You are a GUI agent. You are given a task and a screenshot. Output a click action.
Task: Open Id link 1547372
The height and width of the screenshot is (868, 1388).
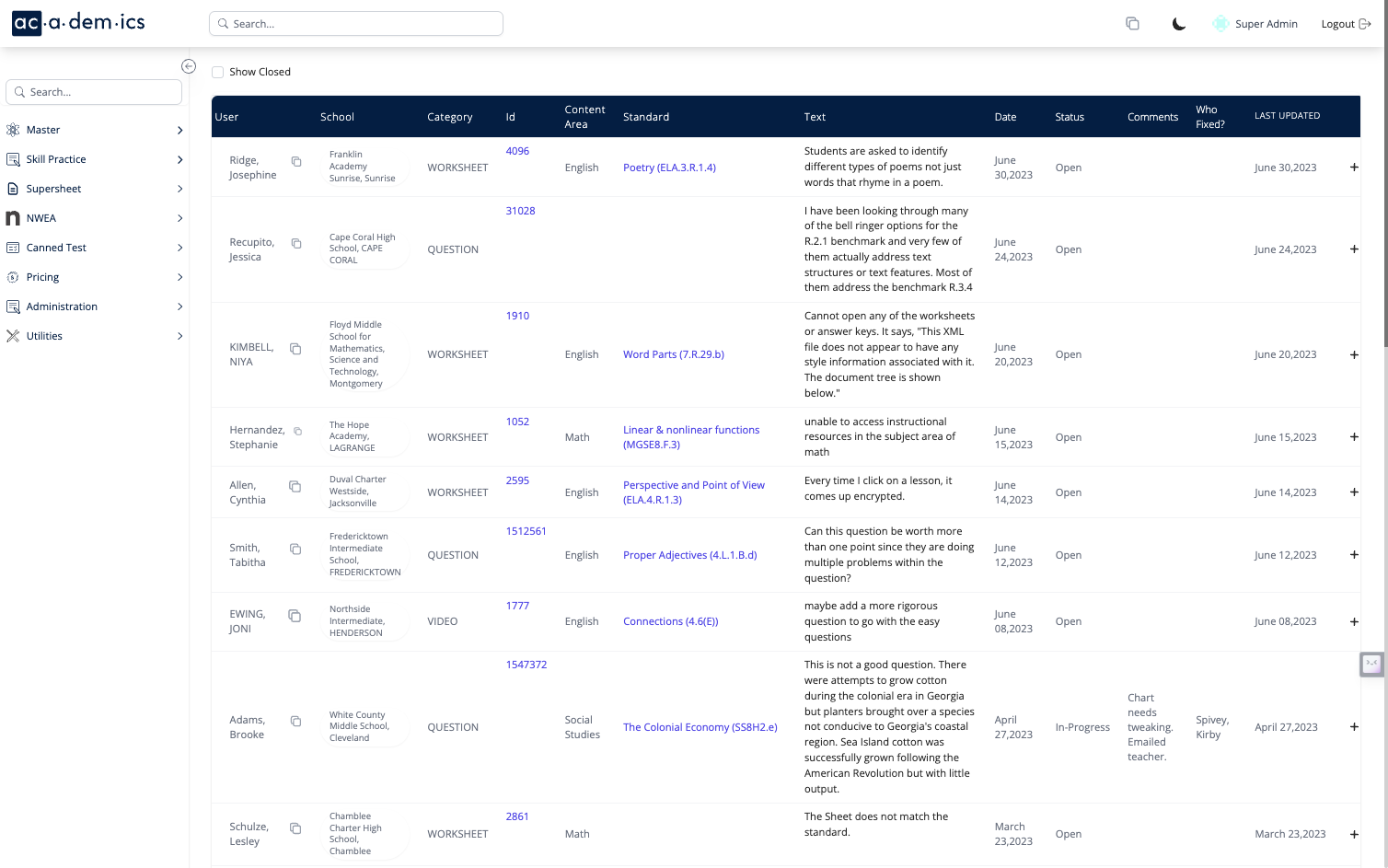click(x=526, y=665)
